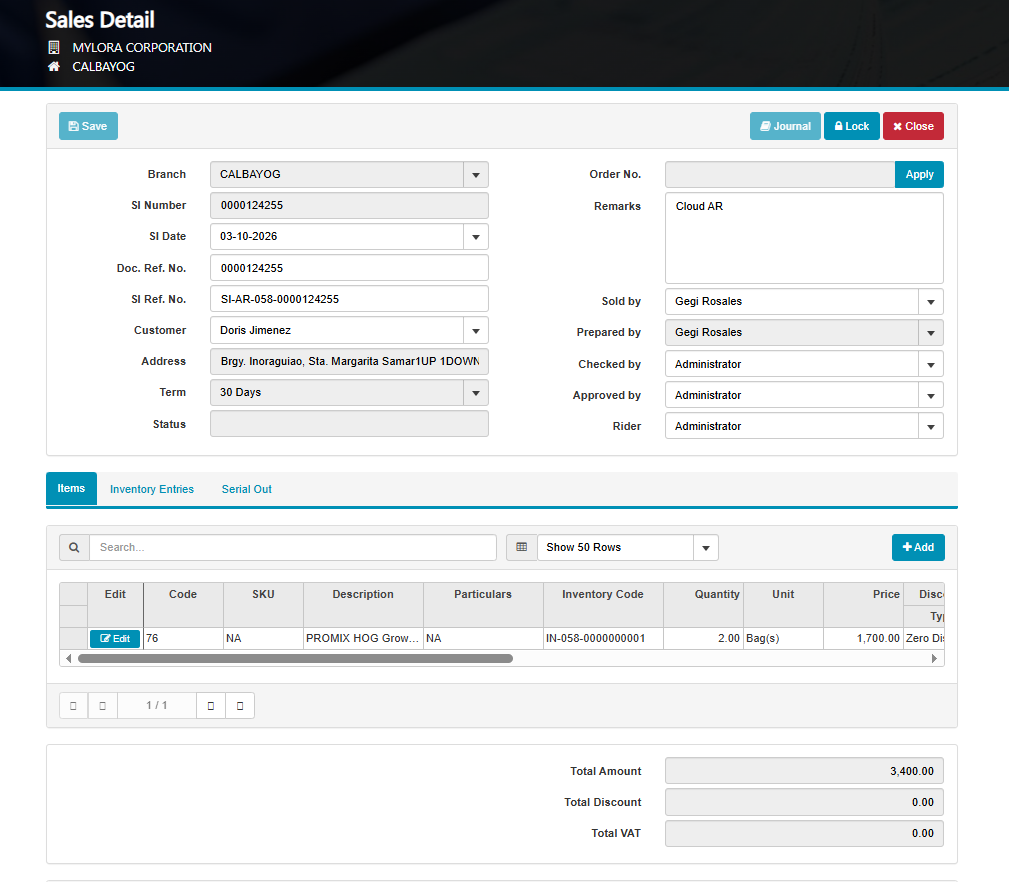The height and width of the screenshot is (882, 1009).
Task: Switch to the Inventory Entries tab
Action: click(152, 489)
